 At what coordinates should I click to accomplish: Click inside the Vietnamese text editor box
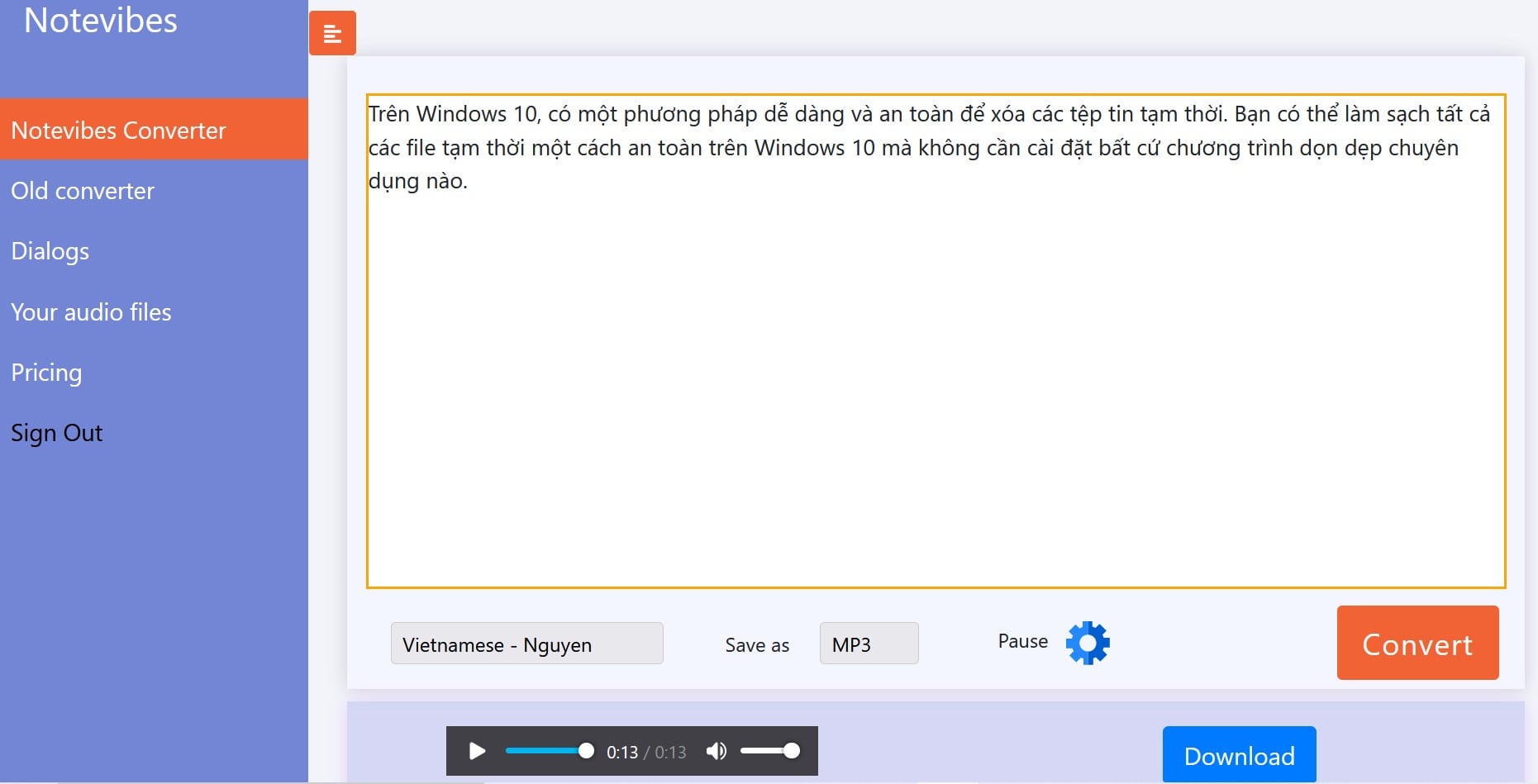pos(936,341)
